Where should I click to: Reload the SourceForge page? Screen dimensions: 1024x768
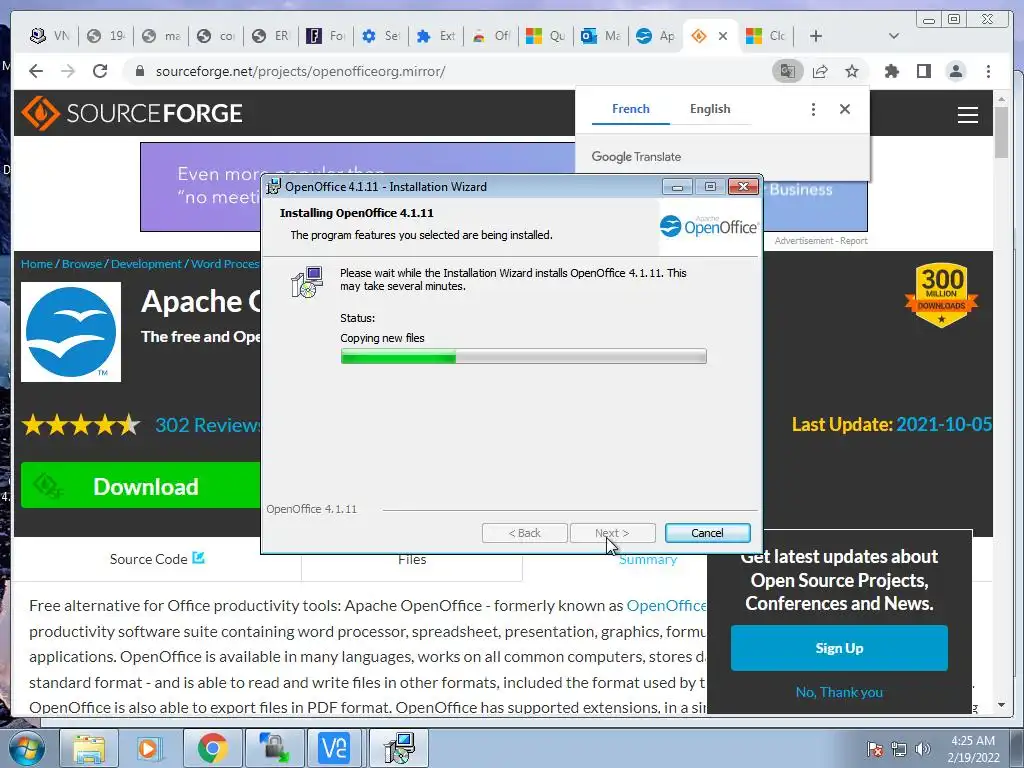(100, 71)
